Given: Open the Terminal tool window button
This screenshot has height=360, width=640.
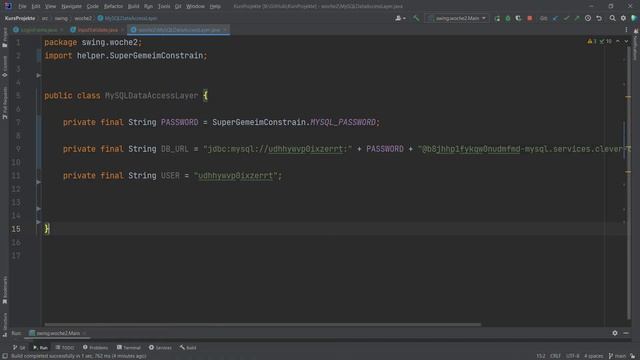Looking at the screenshot, I should 129,348.
